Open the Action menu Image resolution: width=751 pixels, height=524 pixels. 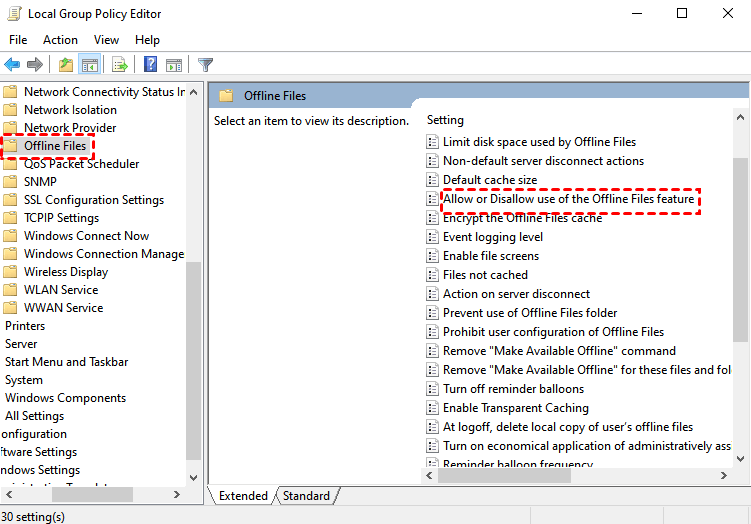click(60, 40)
